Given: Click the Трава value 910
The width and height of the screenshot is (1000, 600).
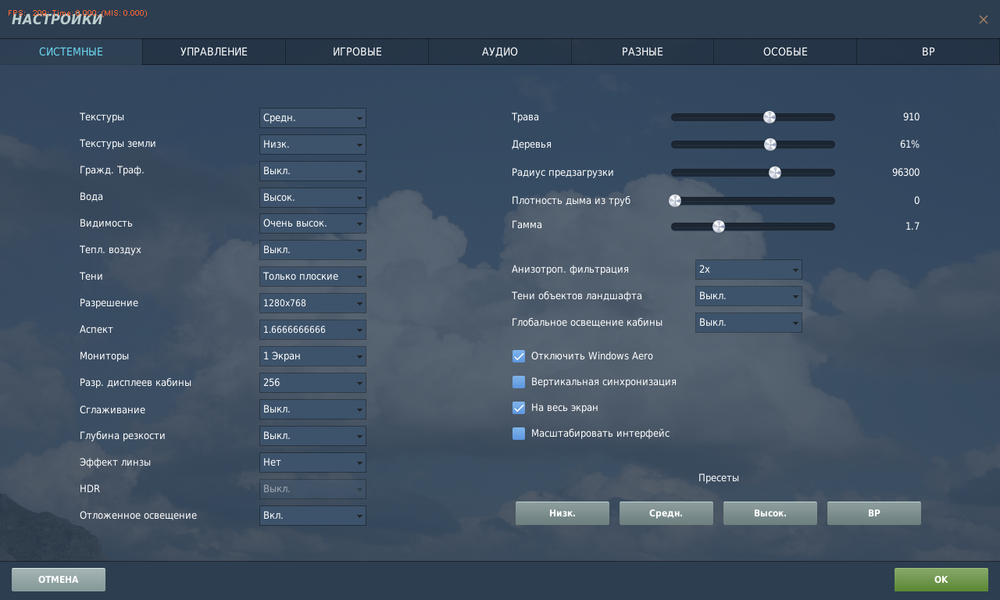Looking at the screenshot, I should [x=911, y=117].
